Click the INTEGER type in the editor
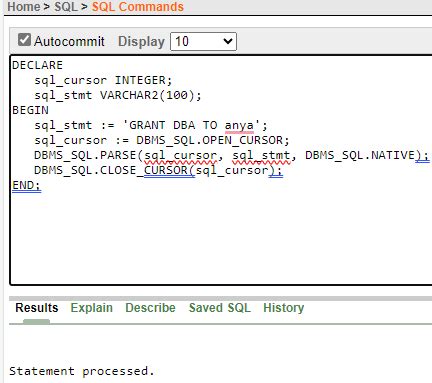Screen dimensions: 432x383 click(140, 80)
